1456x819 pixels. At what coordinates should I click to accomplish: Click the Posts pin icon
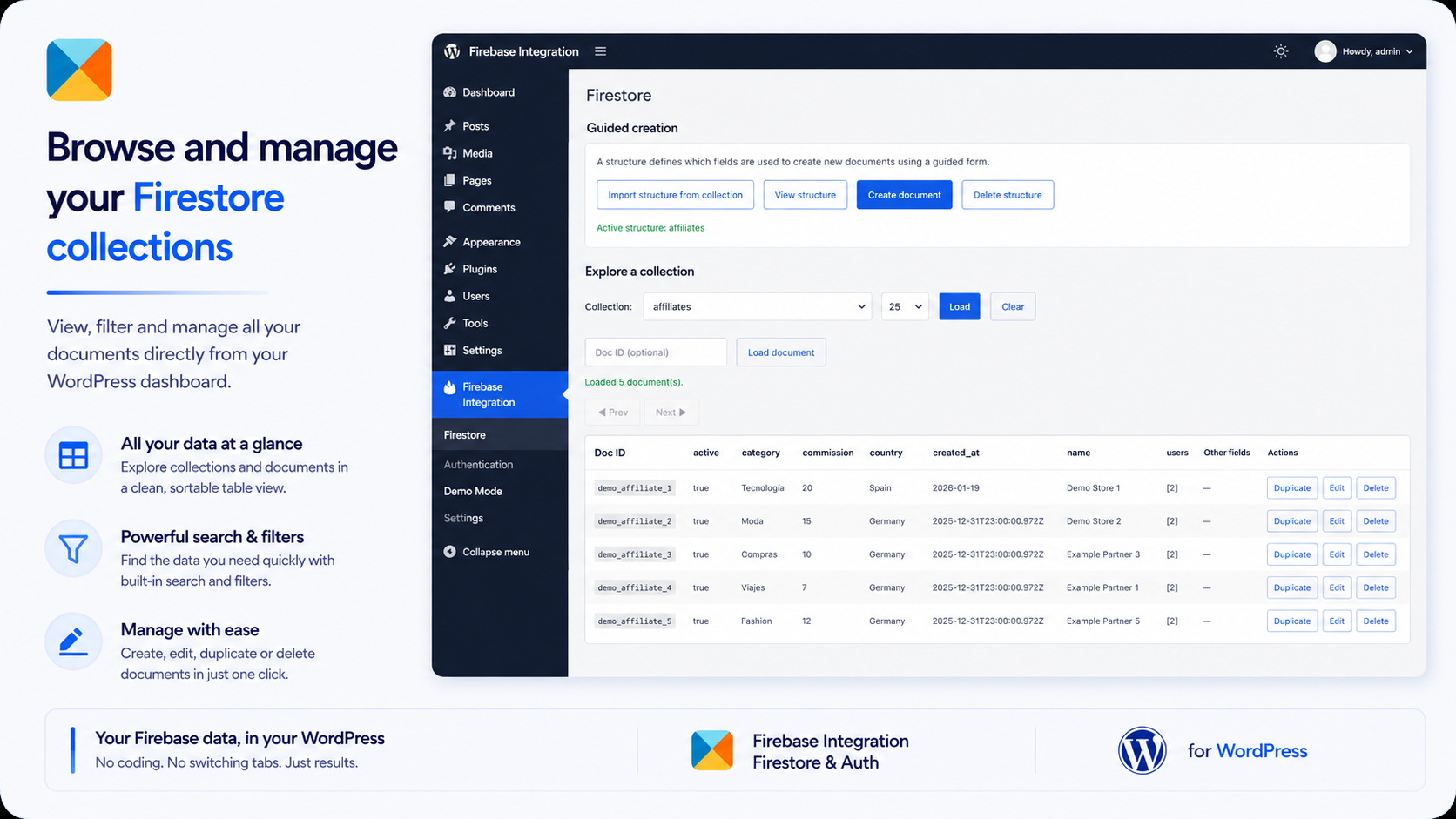(449, 126)
